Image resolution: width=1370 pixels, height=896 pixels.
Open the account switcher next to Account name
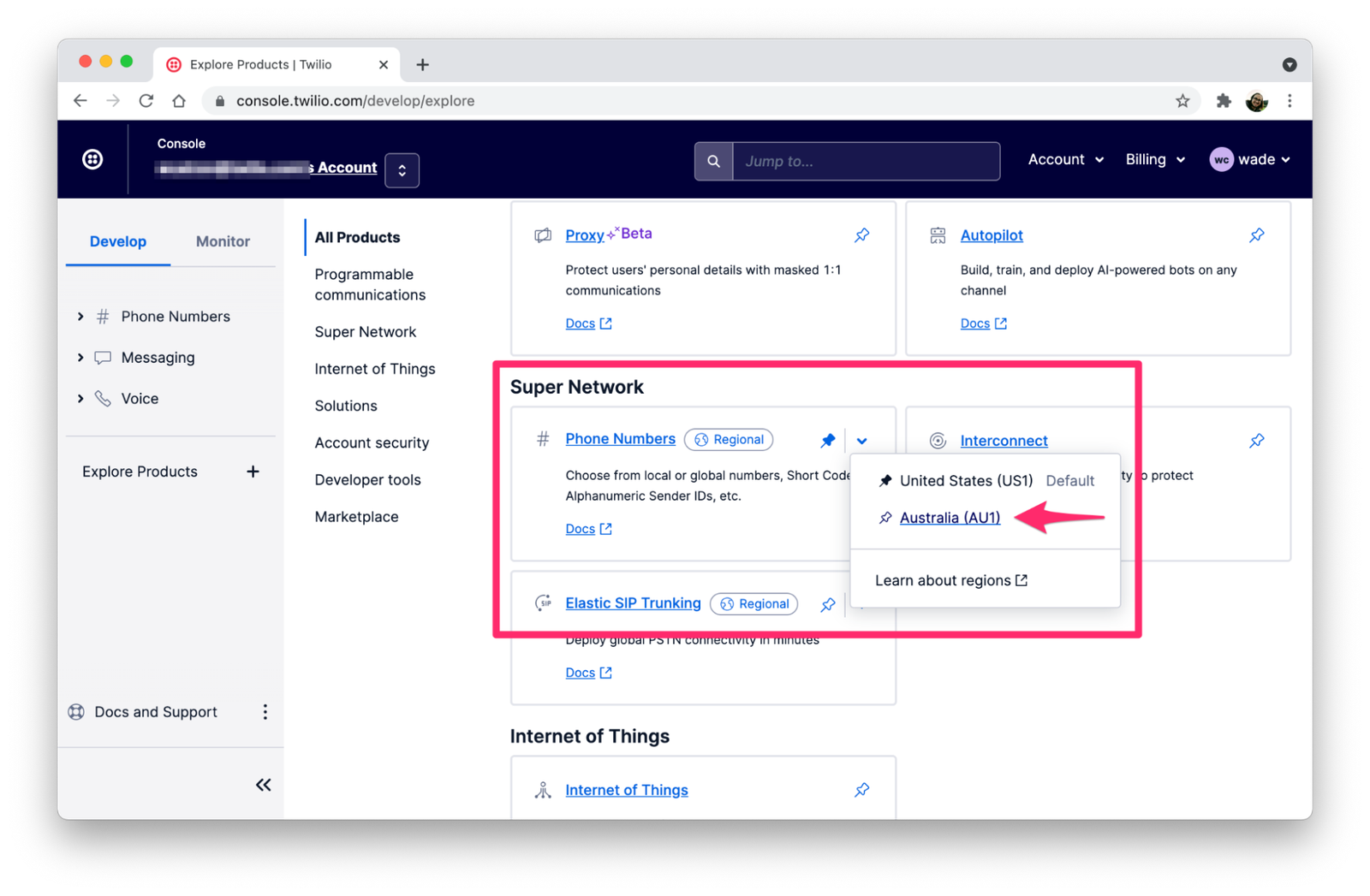tap(402, 170)
